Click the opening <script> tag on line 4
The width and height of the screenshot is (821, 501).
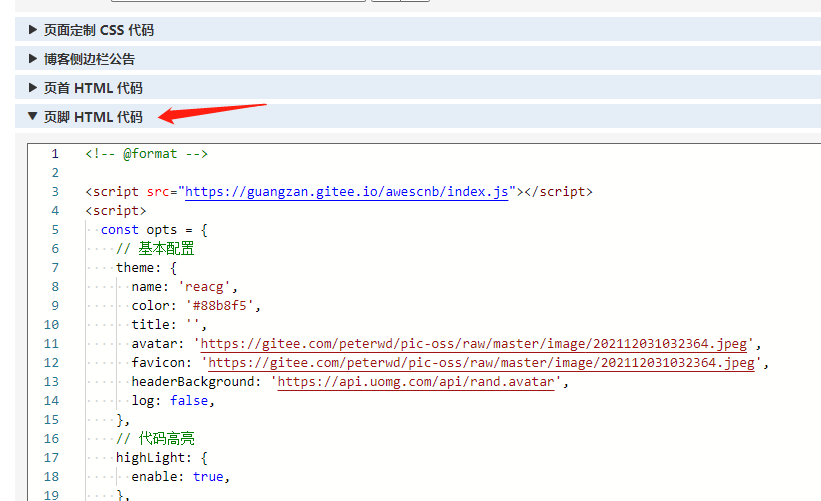click(116, 210)
